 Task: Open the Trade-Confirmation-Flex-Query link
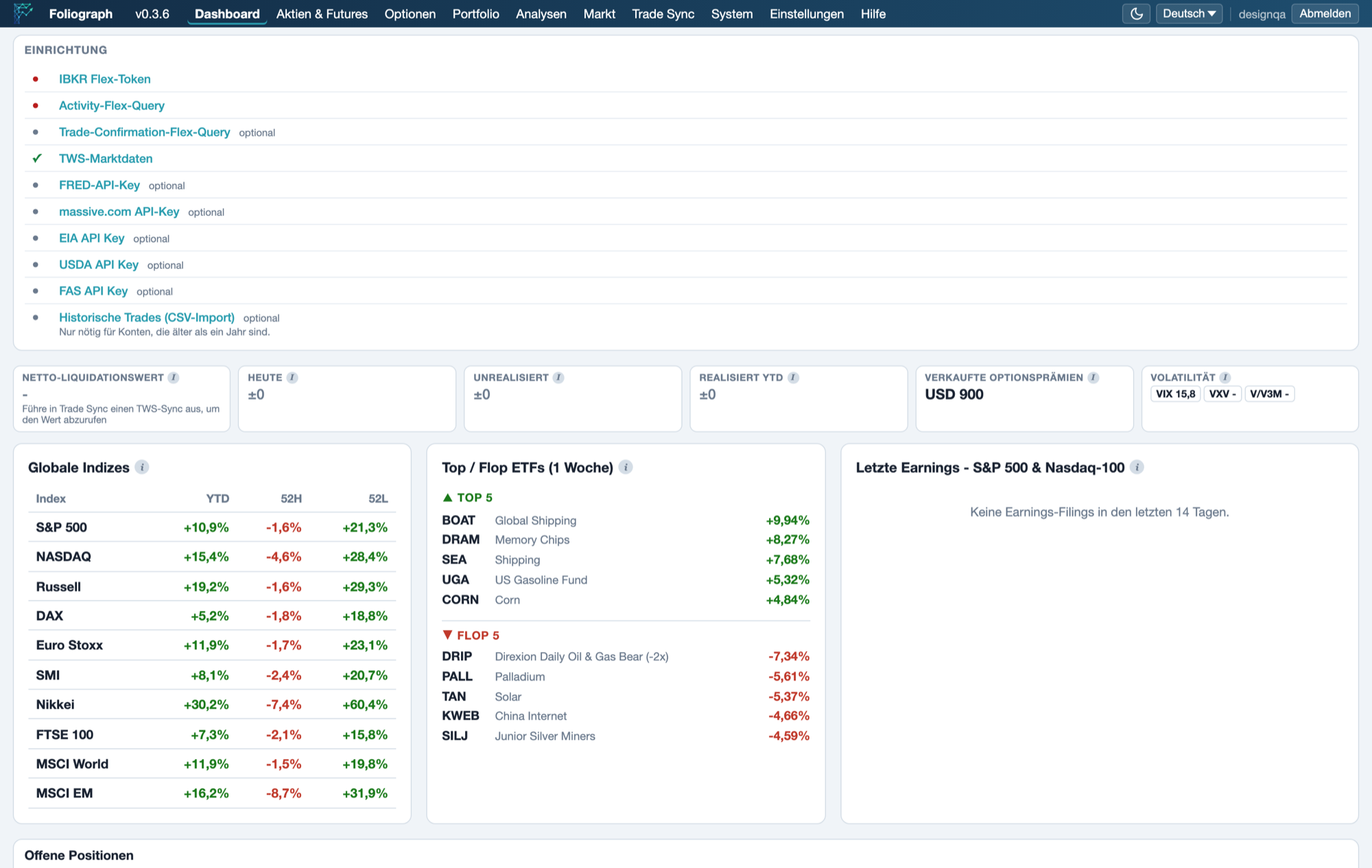coord(144,132)
